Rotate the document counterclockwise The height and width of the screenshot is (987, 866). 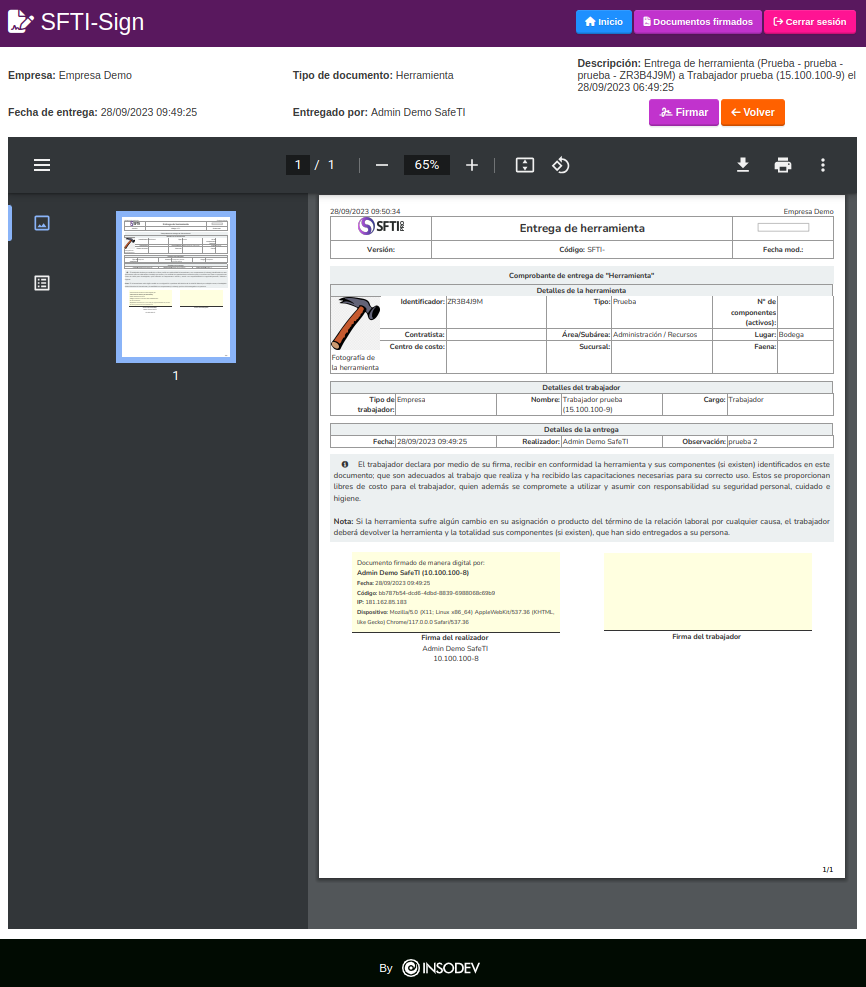tap(561, 165)
